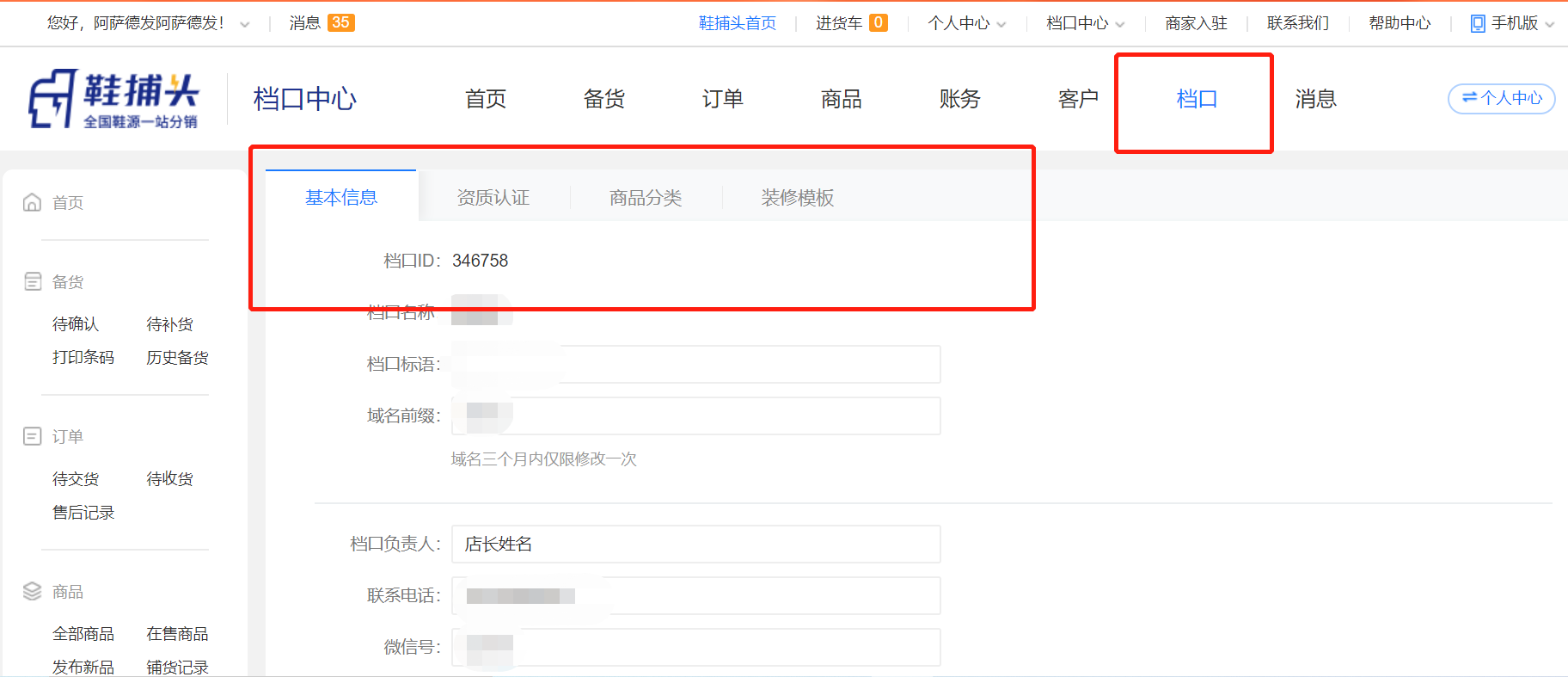Click the 订单 icon in sidebar
This screenshot has width=1568, height=677.
(x=32, y=436)
